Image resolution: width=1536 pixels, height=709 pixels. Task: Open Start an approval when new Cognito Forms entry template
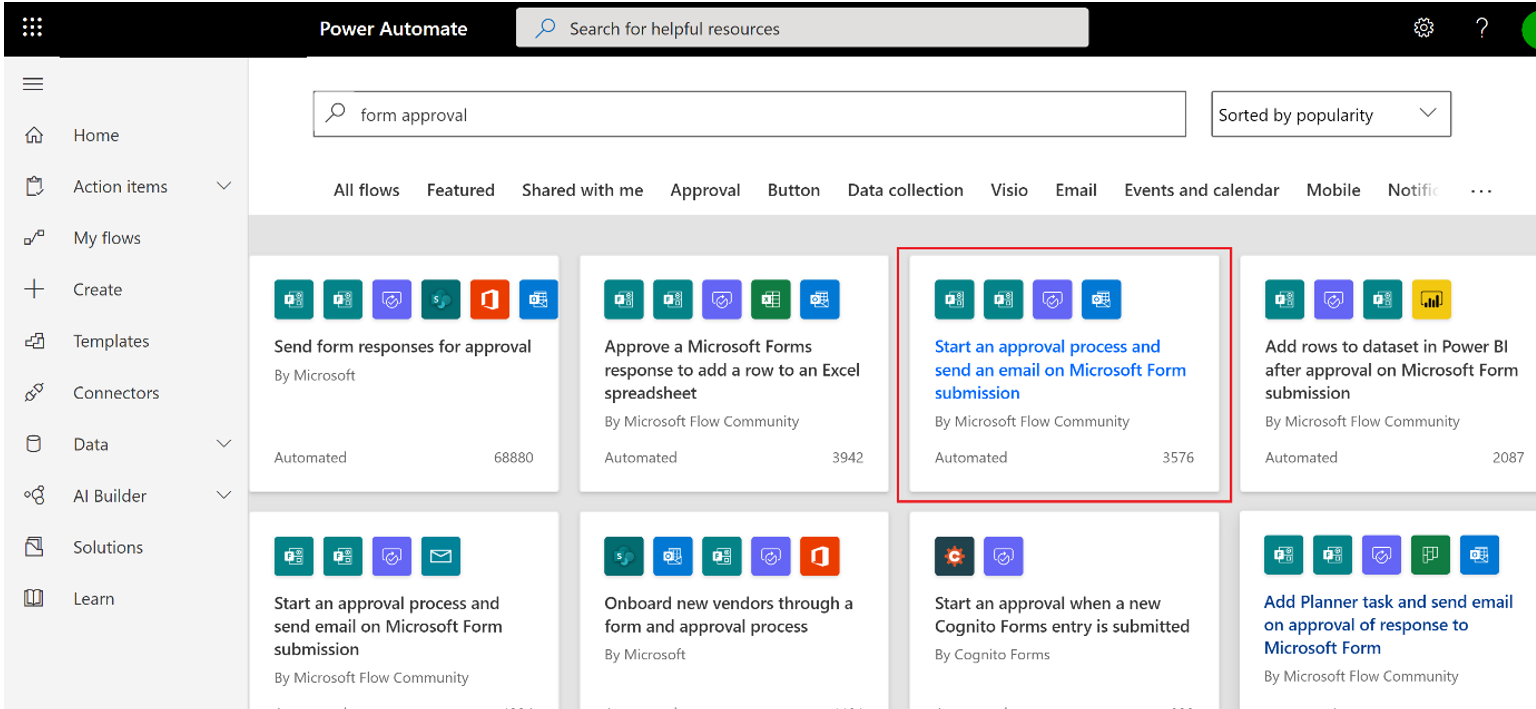click(1062, 615)
